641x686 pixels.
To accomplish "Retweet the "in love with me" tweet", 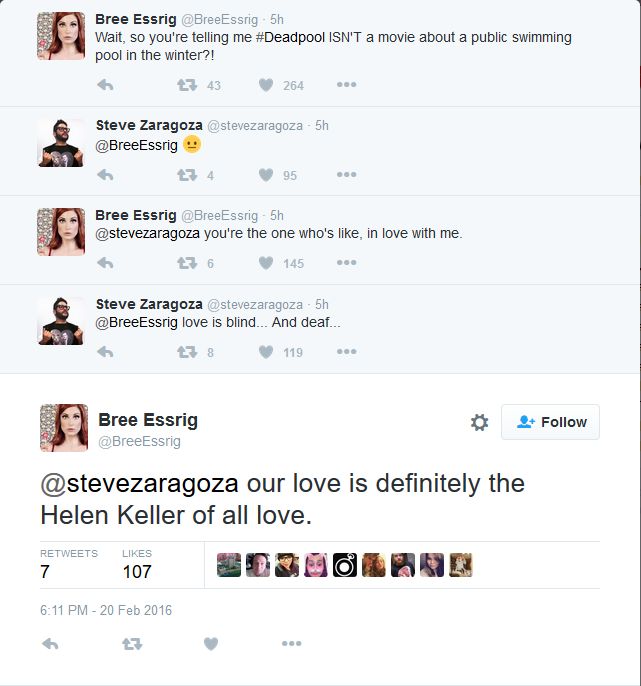I will pos(187,263).
